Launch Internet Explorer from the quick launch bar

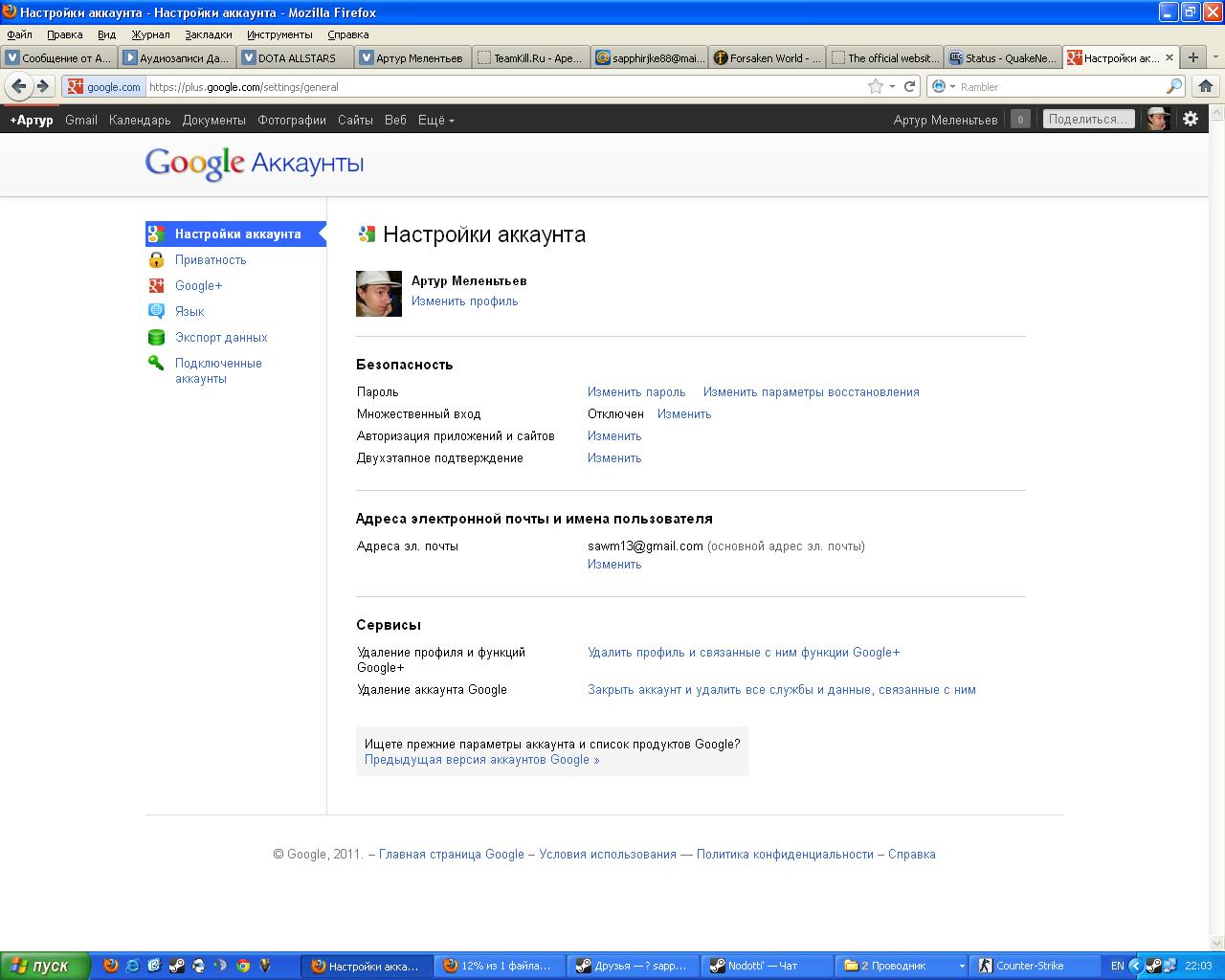[x=133, y=966]
